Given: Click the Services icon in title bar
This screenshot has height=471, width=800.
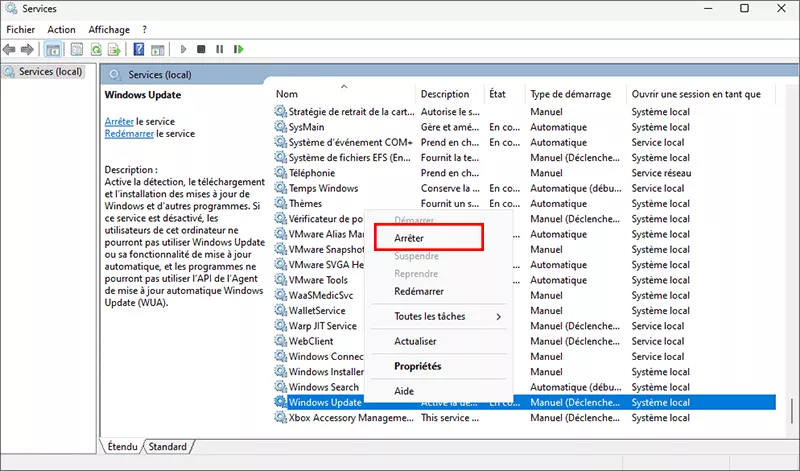Looking at the screenshot, I should 11,8.
